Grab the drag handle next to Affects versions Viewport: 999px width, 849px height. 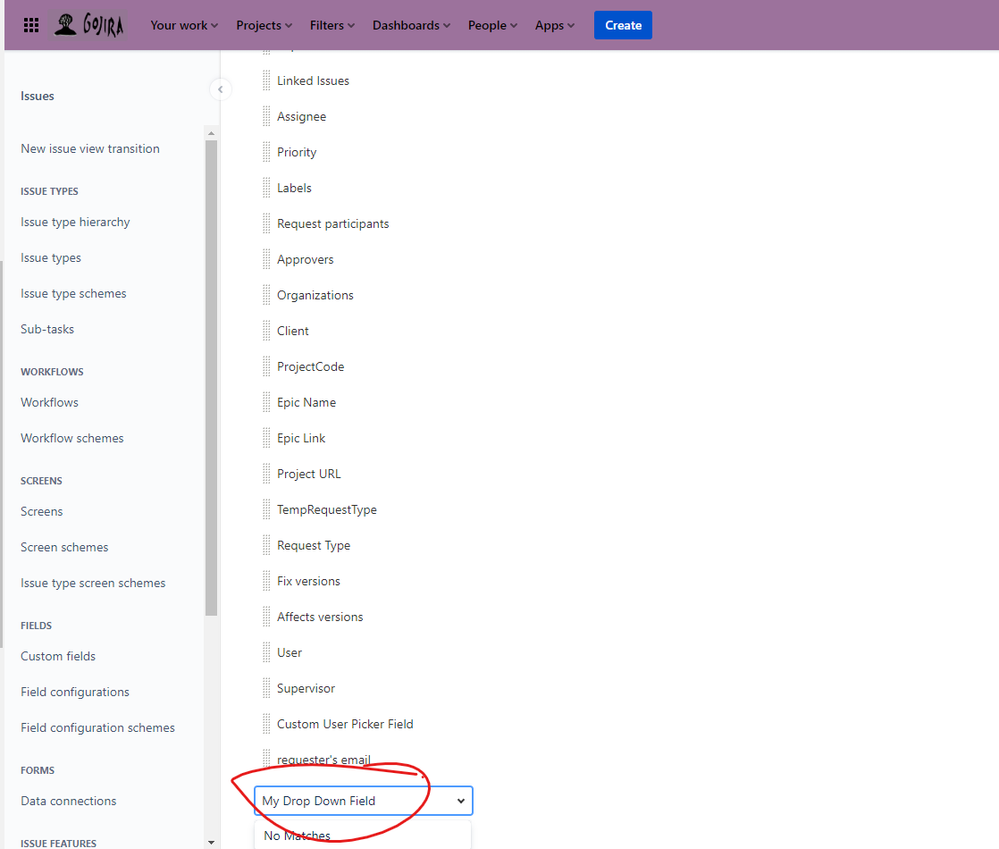(266, 617)
